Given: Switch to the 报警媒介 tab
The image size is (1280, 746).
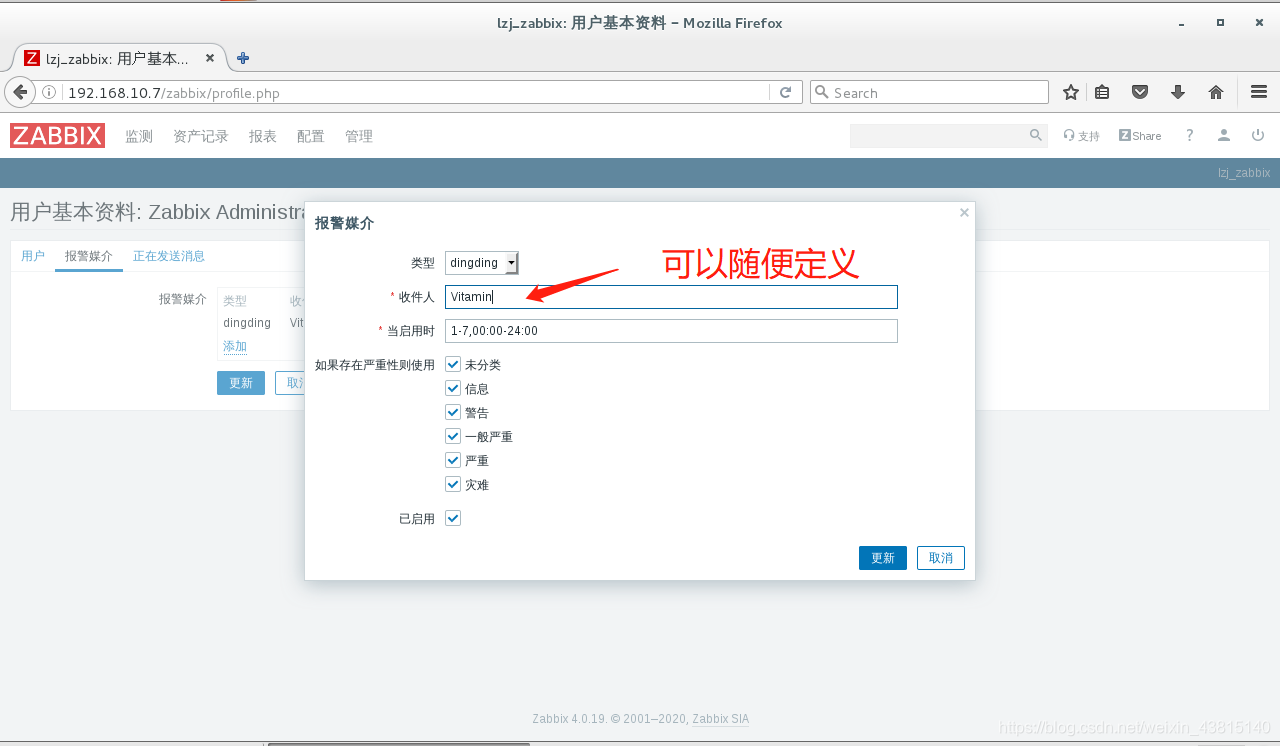Looking at the screenshot, I should (x=89, y=256).
